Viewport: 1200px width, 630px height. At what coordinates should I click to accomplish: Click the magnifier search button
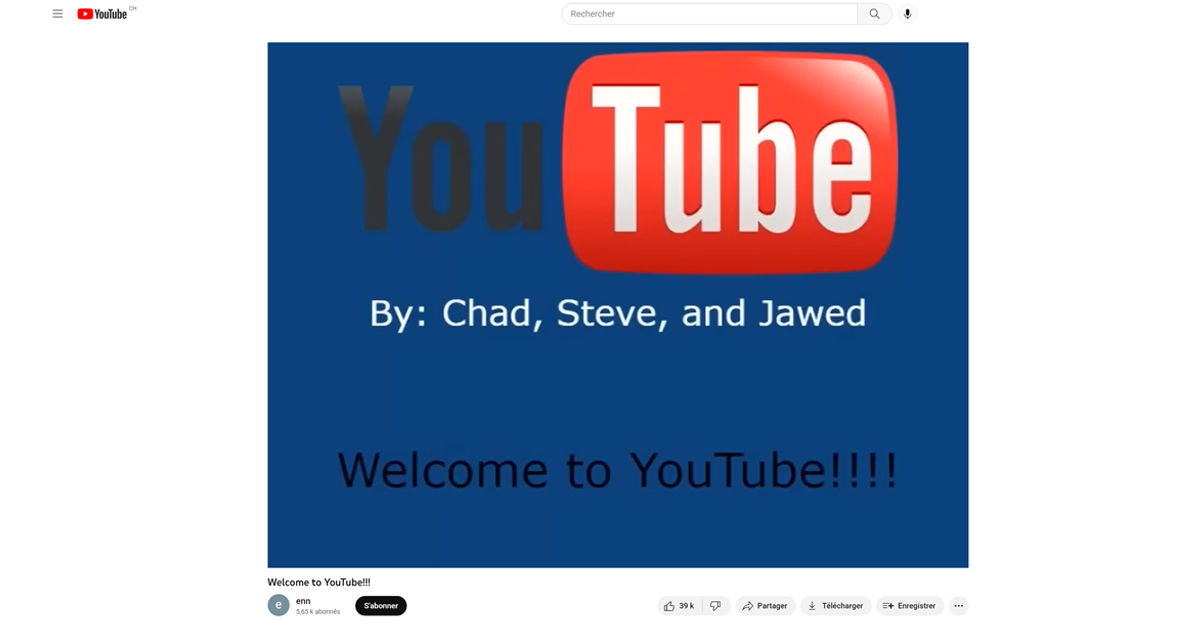[875, 14]
